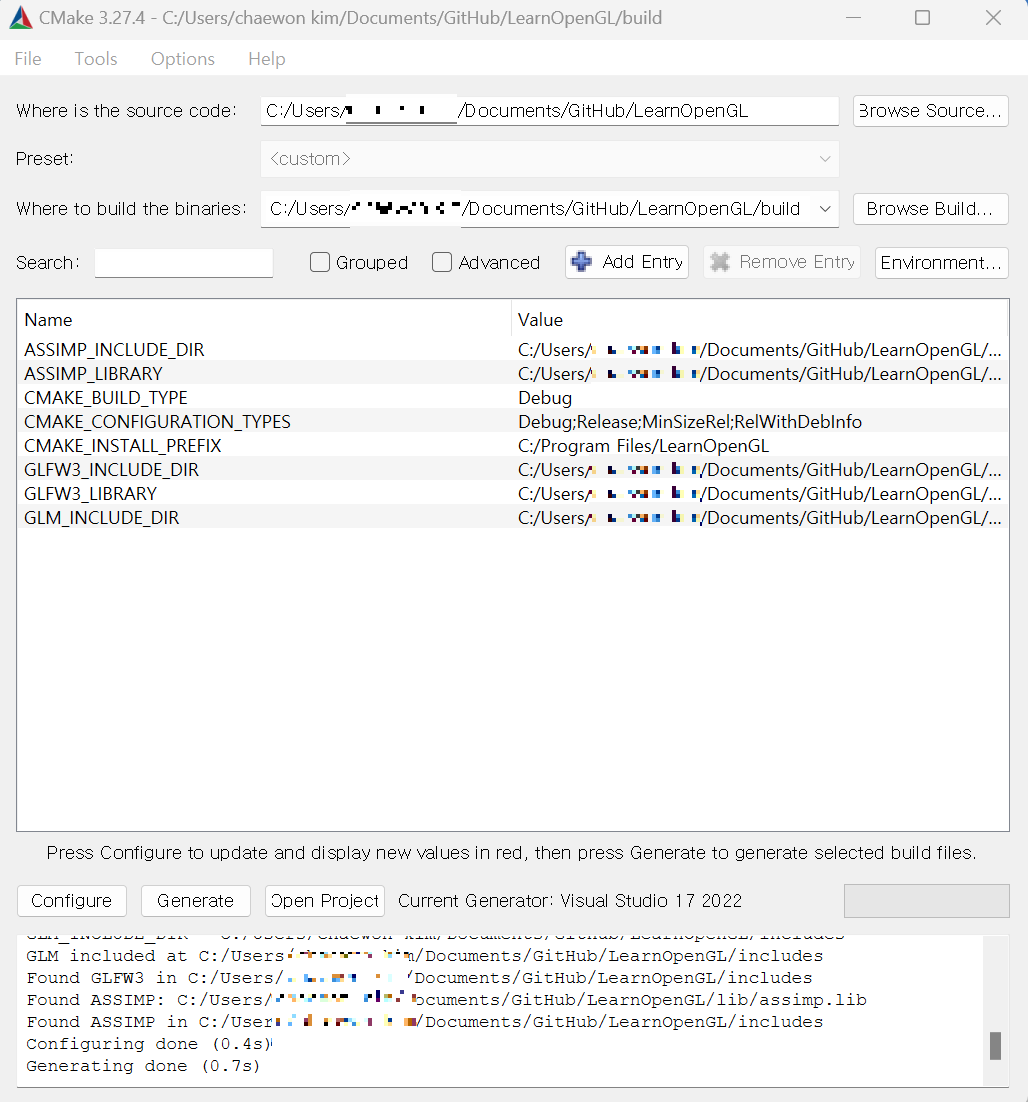
Task: Select the ASSIMP_INCLUDE_DIR row name
Action: [114, 350]
